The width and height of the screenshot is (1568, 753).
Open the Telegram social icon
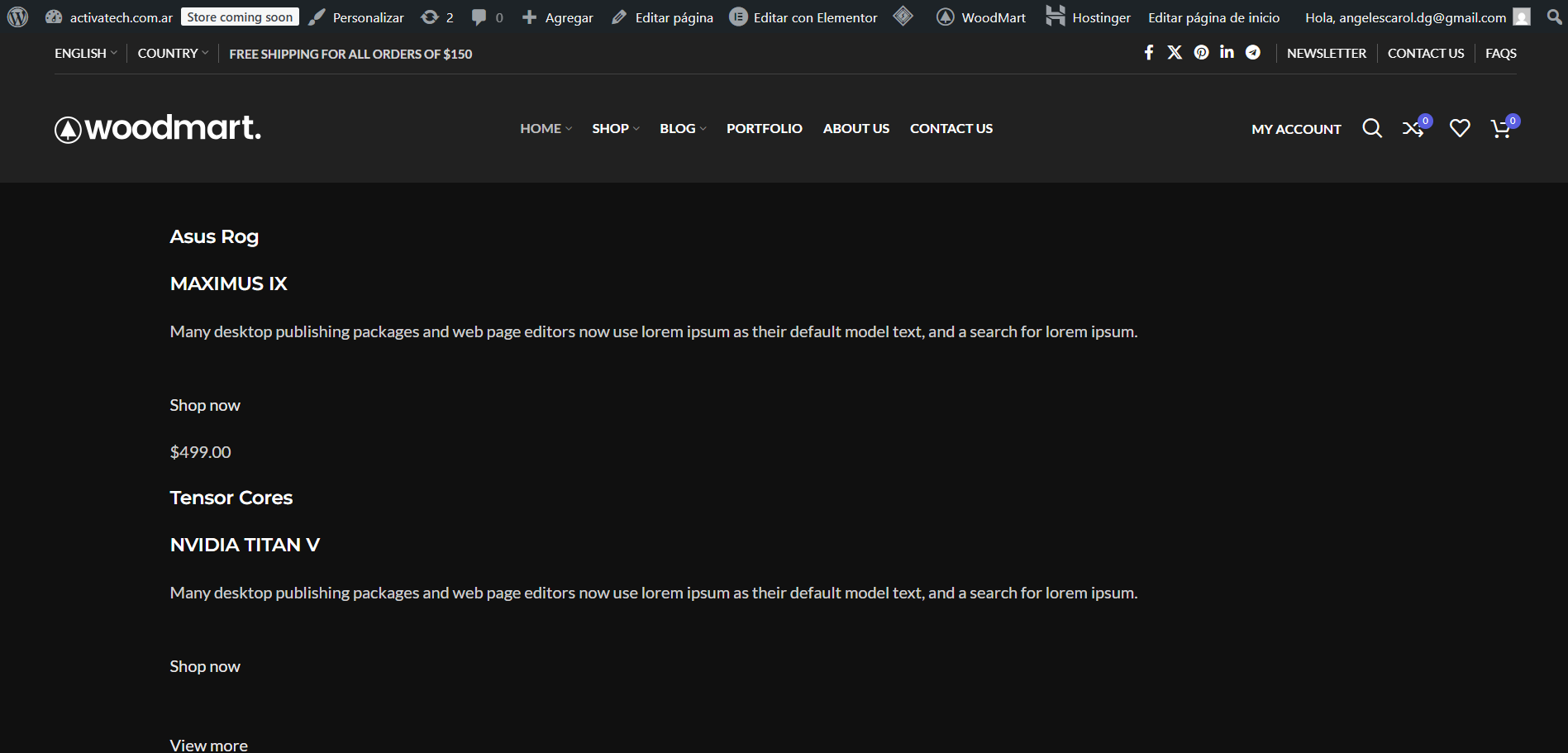tap(1253, 53)
